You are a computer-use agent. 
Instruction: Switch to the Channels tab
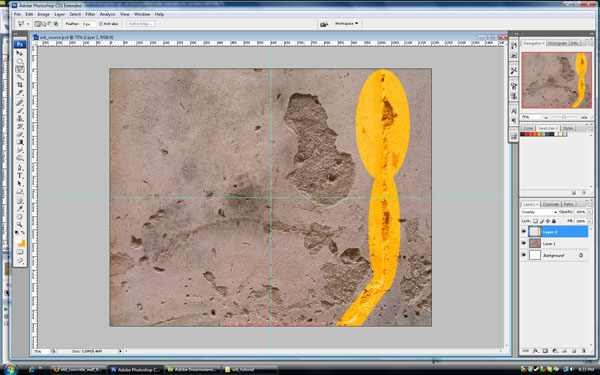551,204
